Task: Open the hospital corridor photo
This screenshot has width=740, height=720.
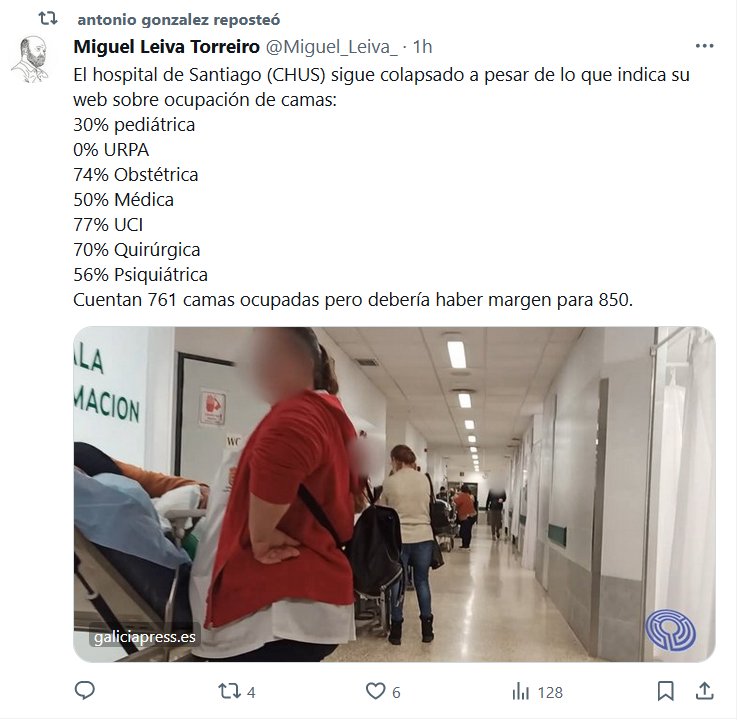Action: 395,494
